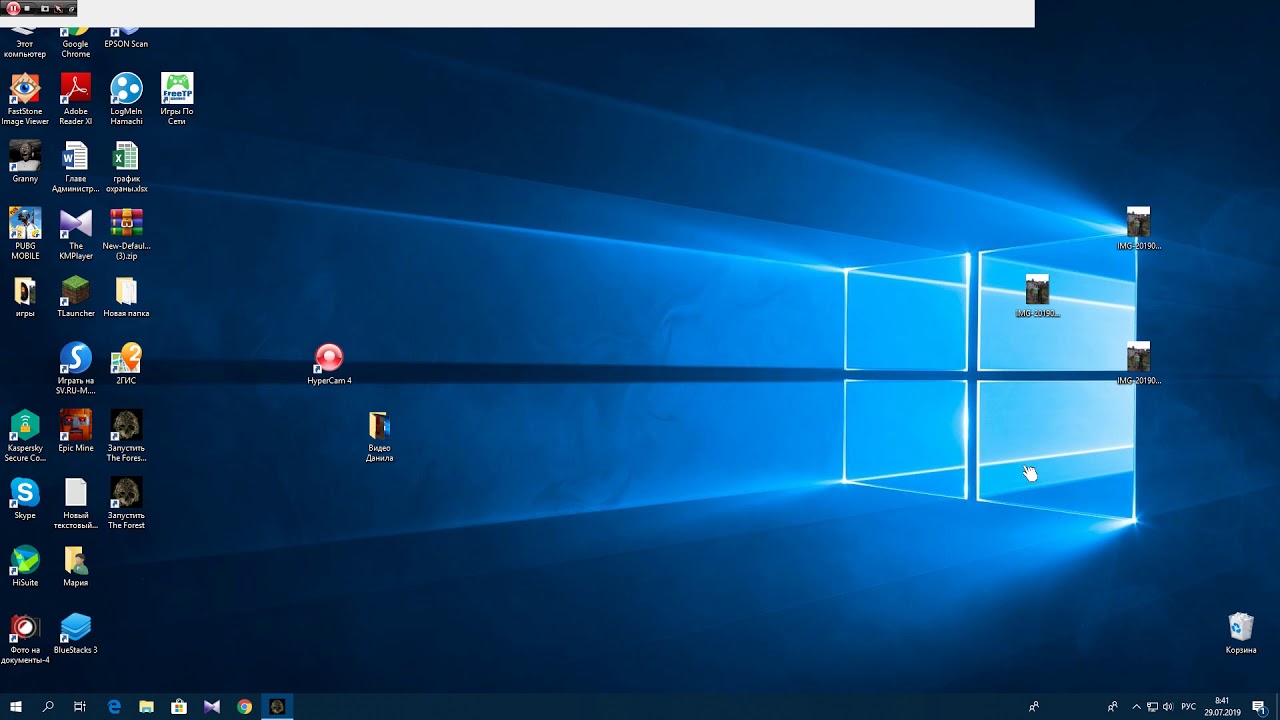Select the Игры По Сети desktop icon
Screen dimensions: 1280x720
tap(177, 99)
